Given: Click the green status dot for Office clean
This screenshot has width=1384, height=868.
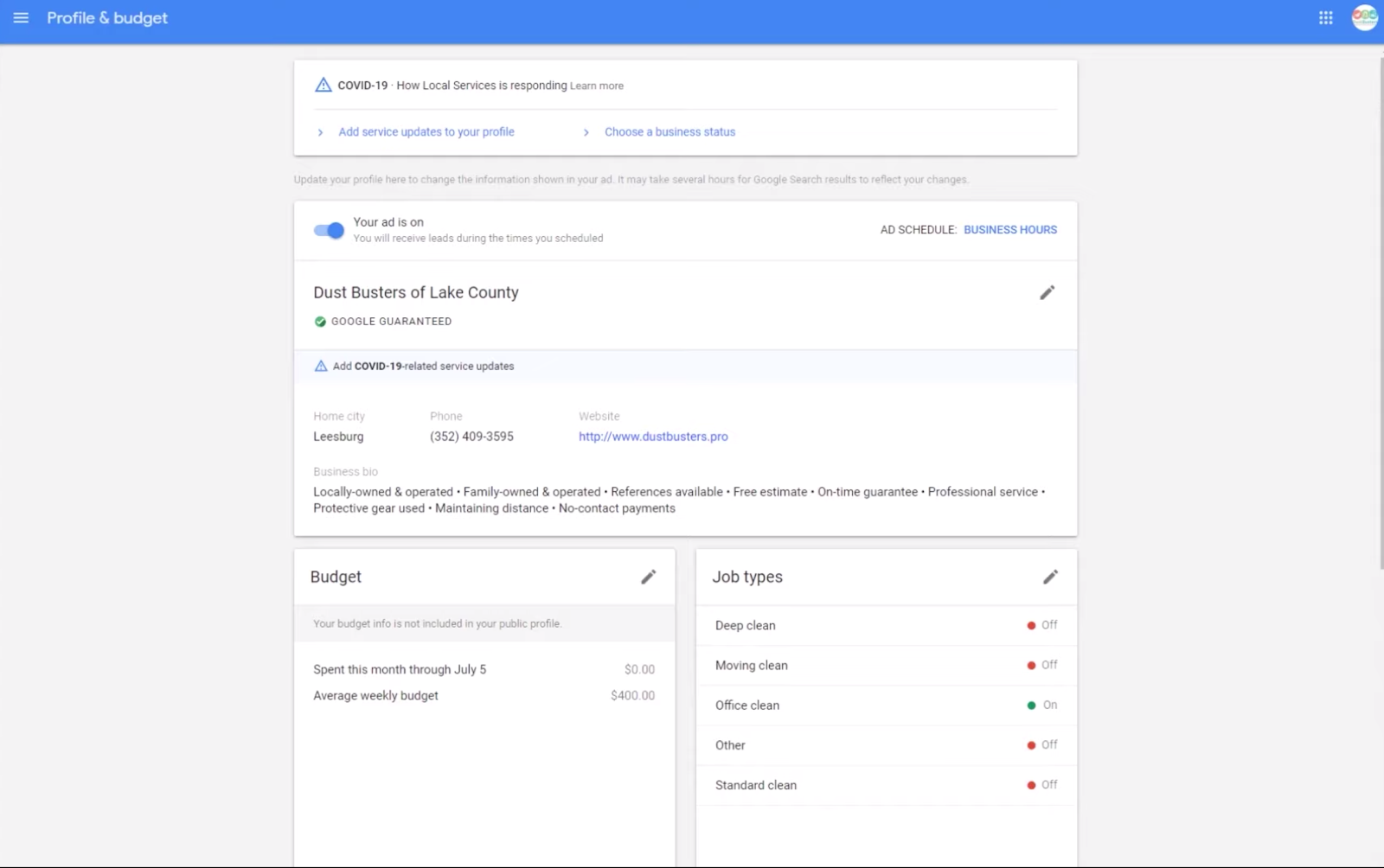Looking at the screenshot, I should coord(1031,705).
